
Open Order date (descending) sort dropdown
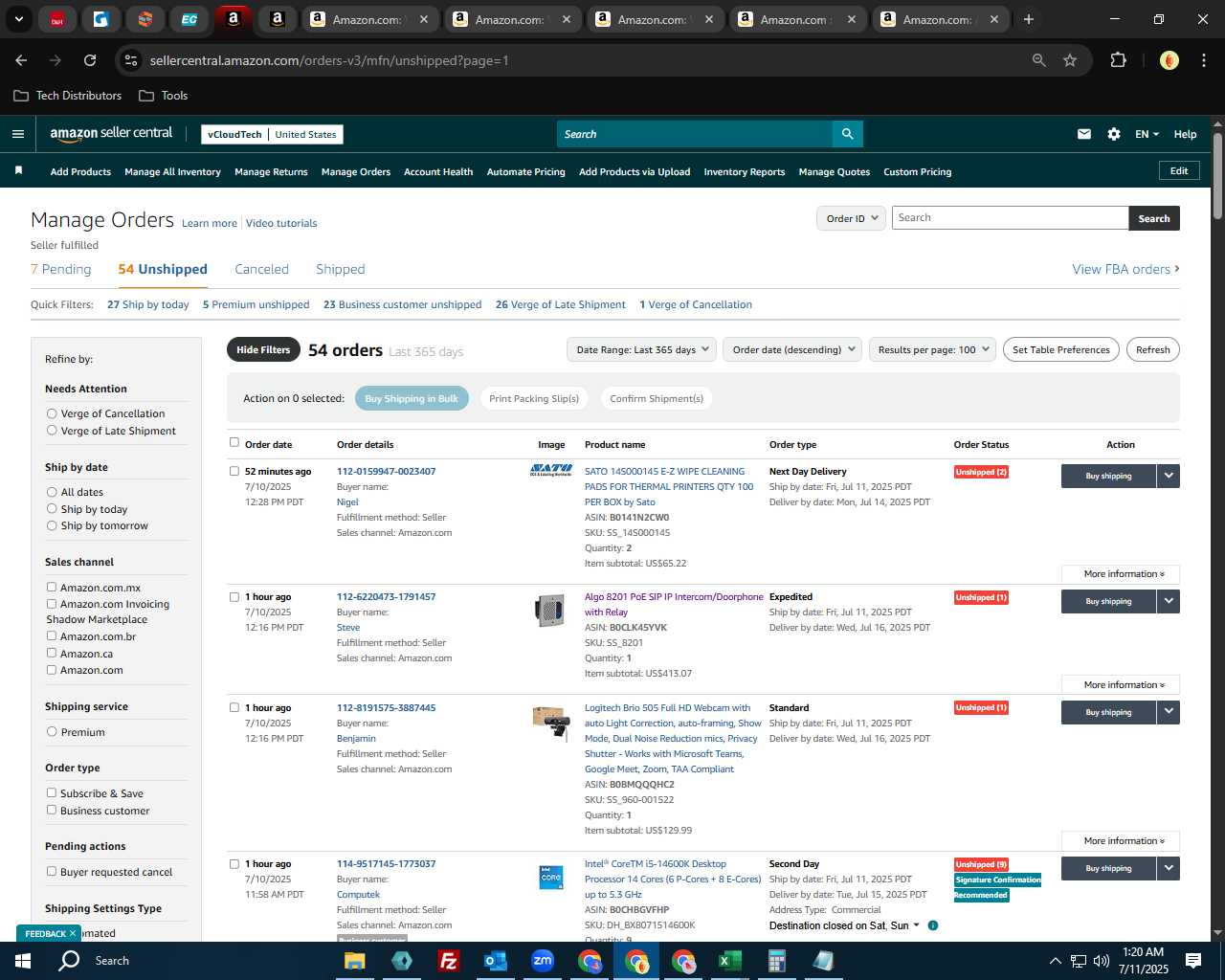tap(792, 349)
